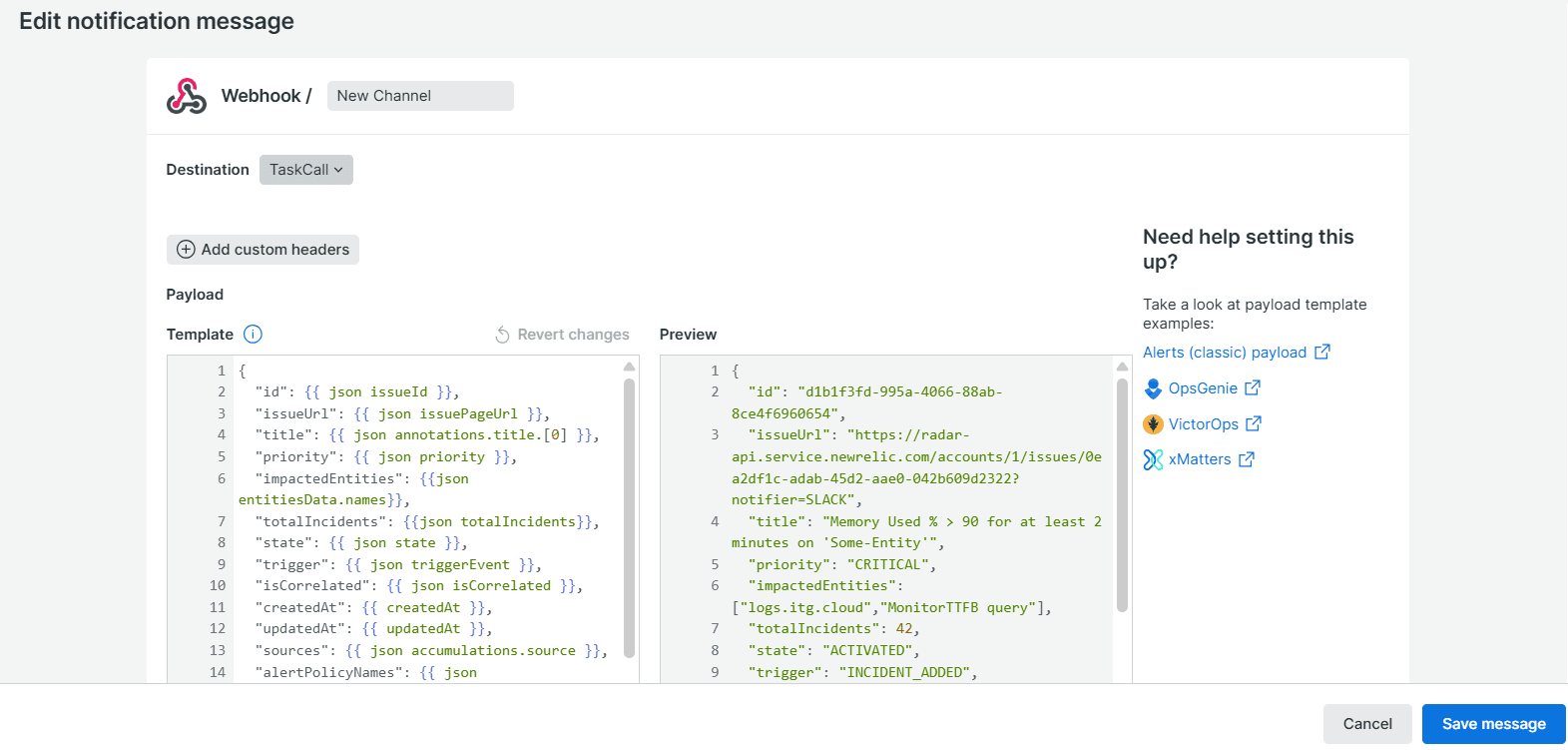Click the Webhook logo icon
The image size is (1568, 750).
187,96
